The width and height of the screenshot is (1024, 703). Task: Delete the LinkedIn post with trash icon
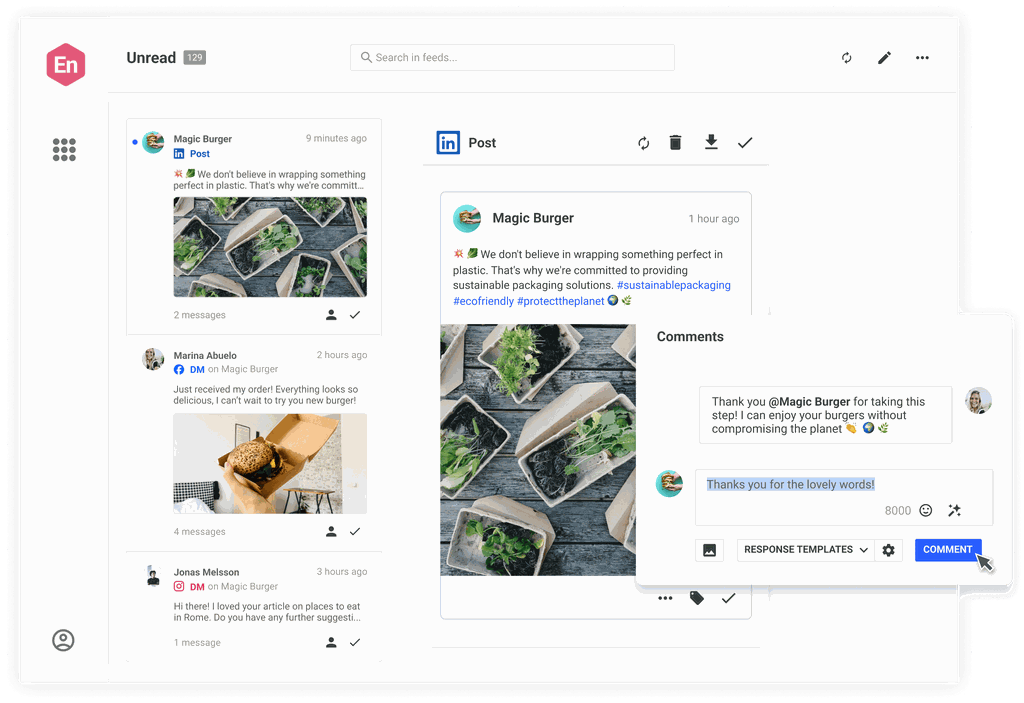pyautogui.click(x=675, y=143)
